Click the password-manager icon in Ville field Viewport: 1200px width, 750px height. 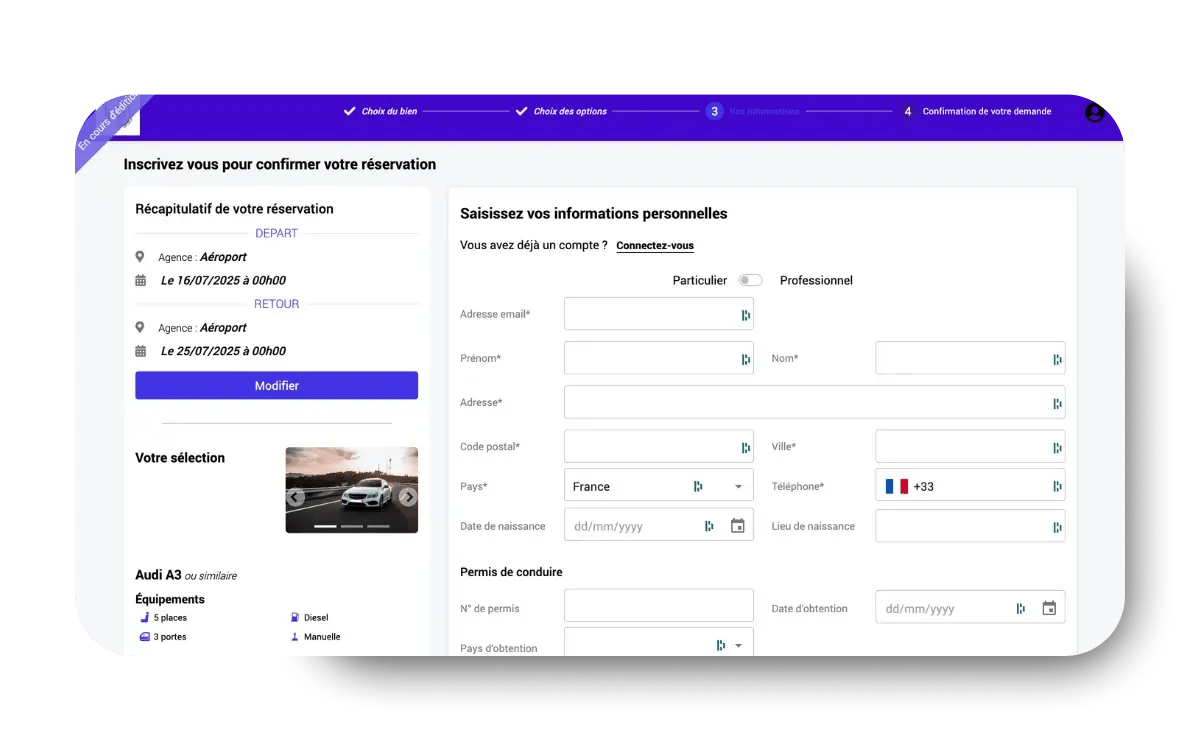(1057, 447)
